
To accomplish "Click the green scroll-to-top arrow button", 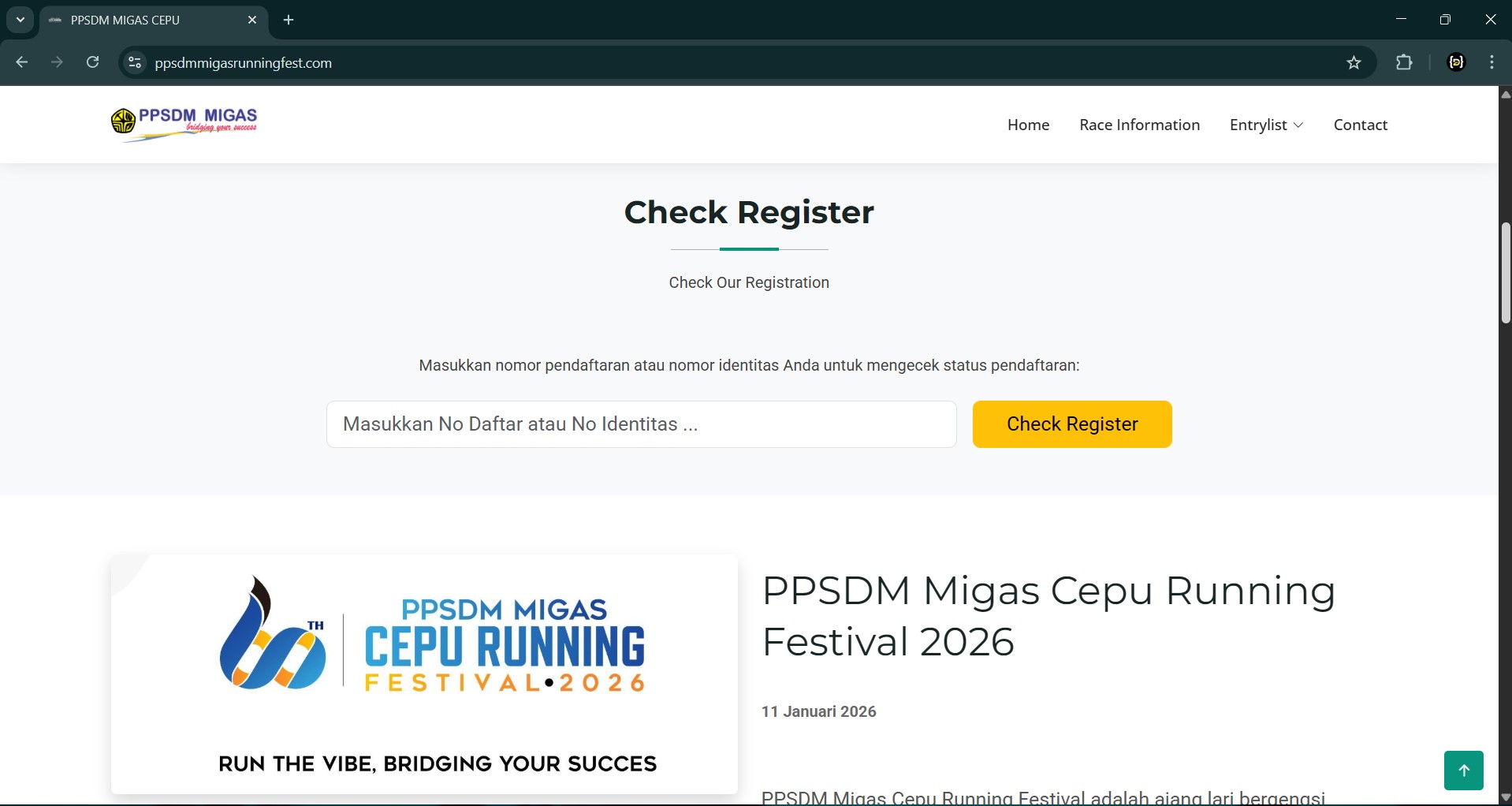I will click(1463, 770).
